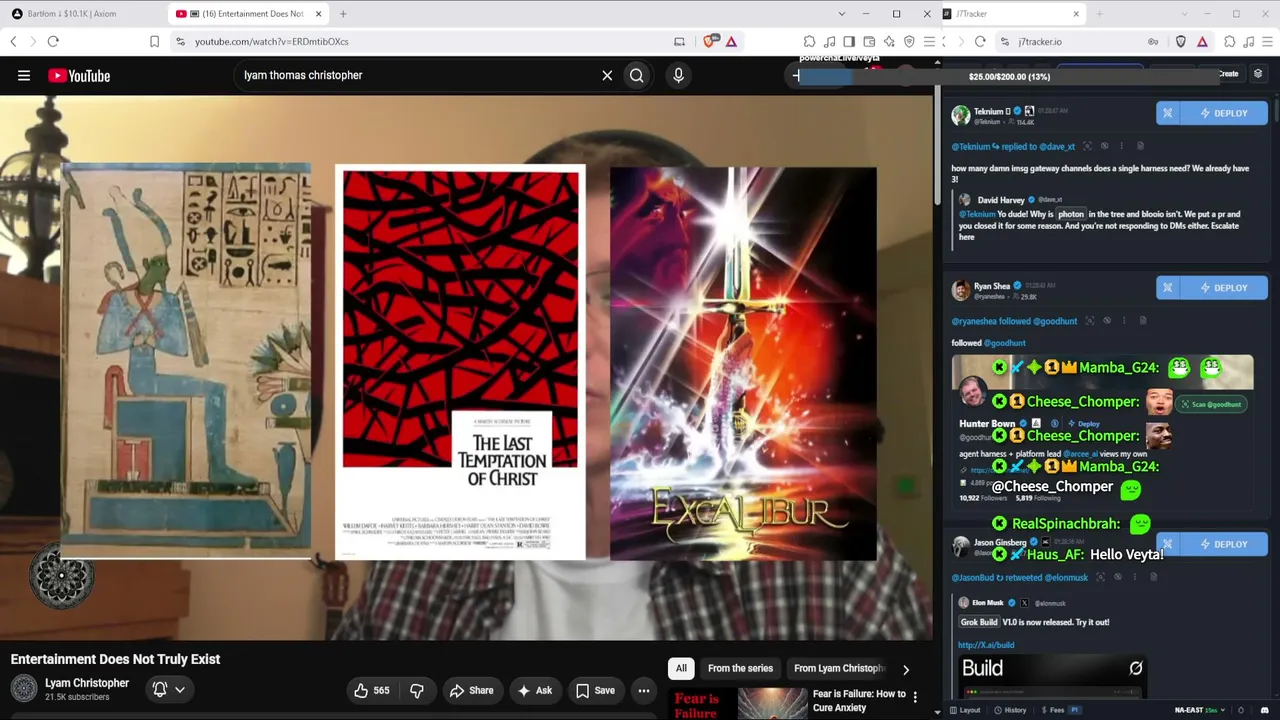The width and height of the screenshot is (1280, 720).
Task: Hide ryaneshea's follow event with eye-slash icon
Action: 1106,321
